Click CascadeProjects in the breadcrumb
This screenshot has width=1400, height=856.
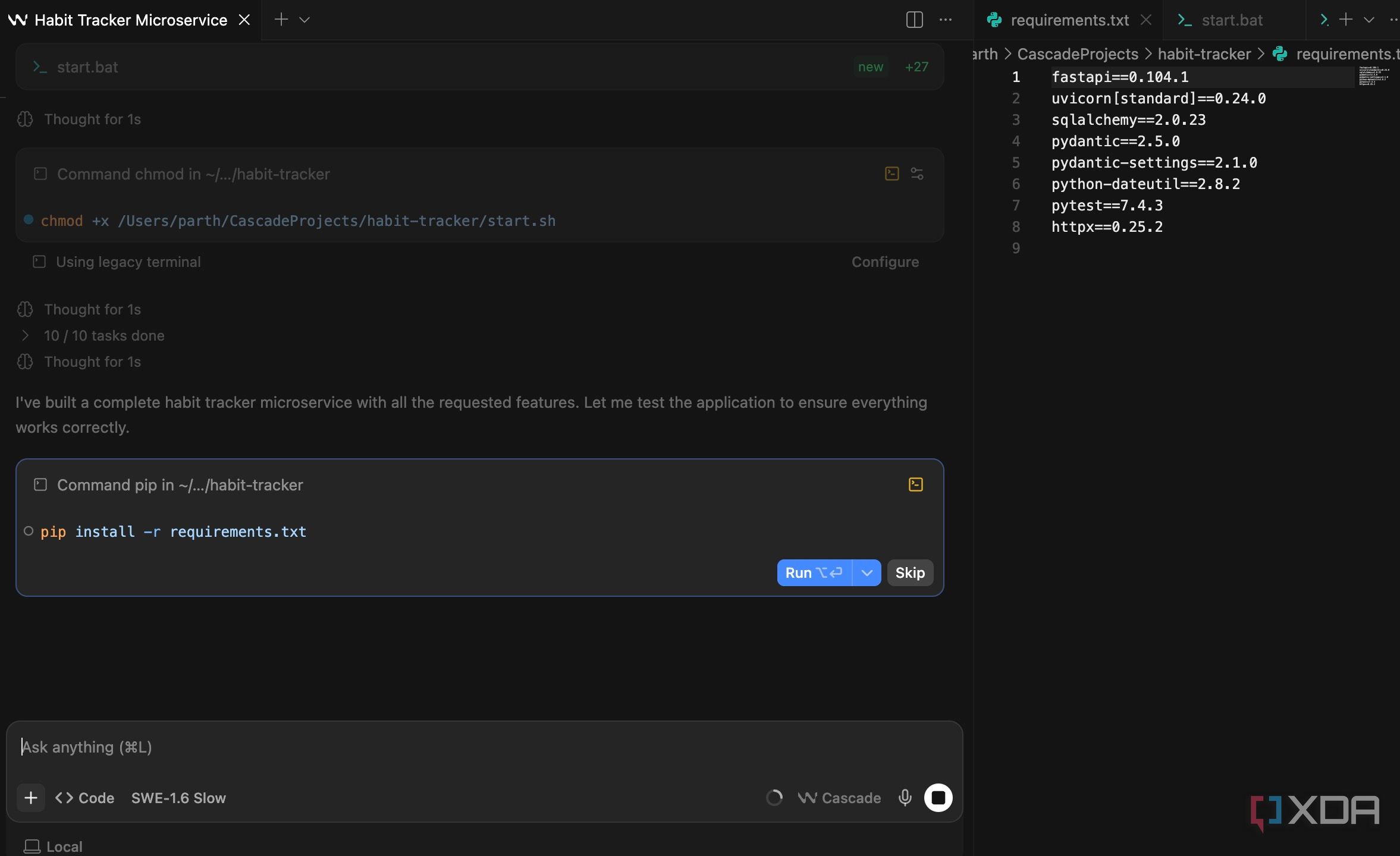coord(1078,54)
